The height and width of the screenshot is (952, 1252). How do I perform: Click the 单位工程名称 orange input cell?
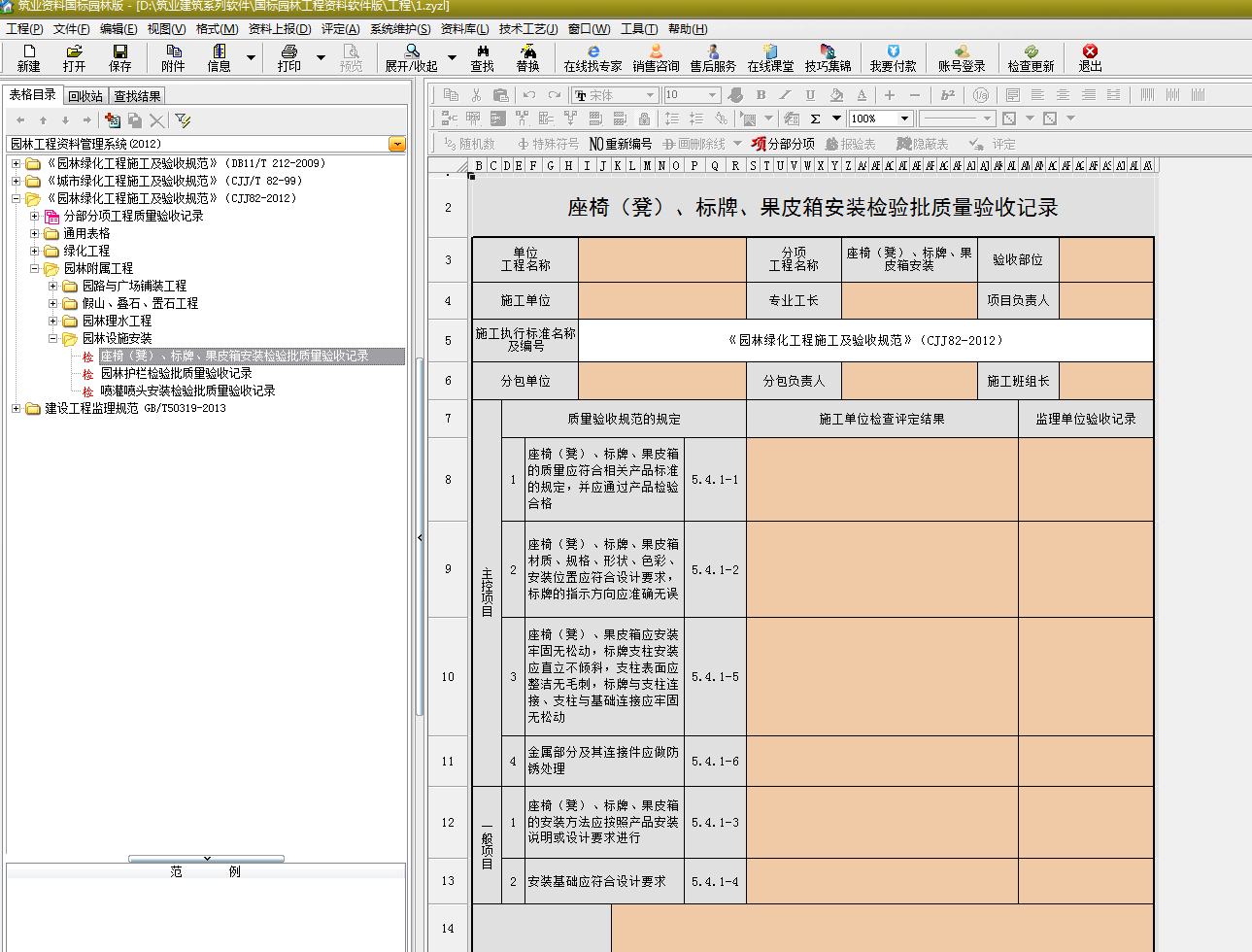pos(662,259)
